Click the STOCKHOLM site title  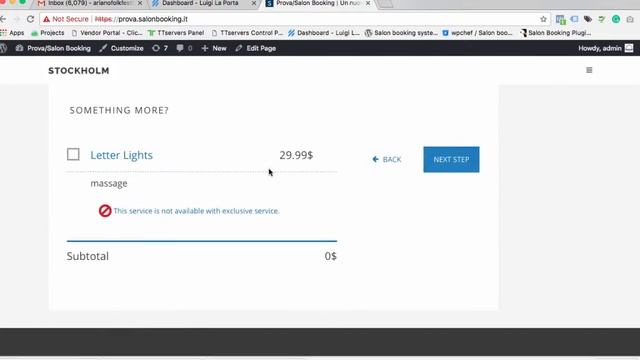pyautogui.click(x=79, y=71)
